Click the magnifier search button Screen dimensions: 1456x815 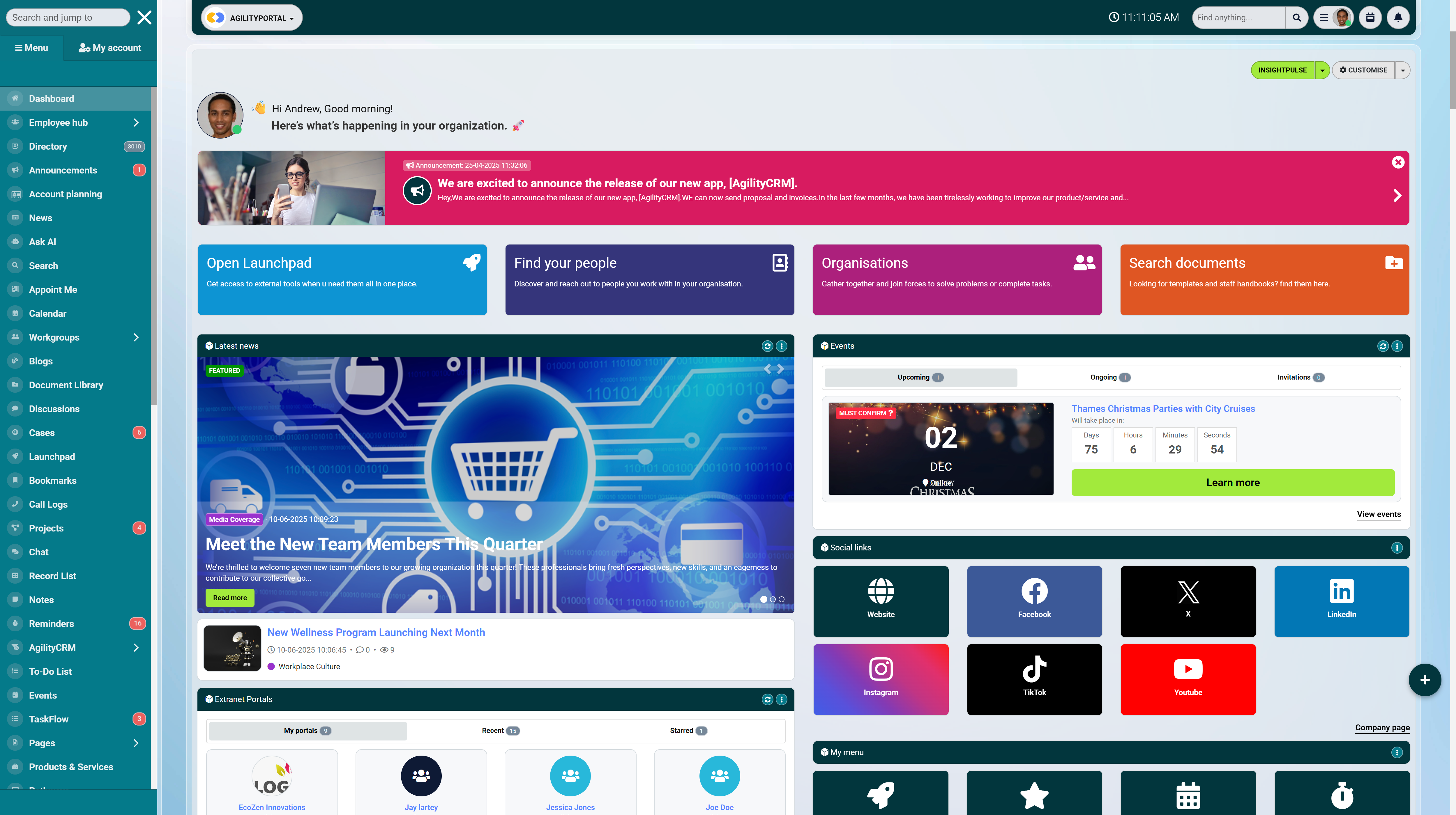tap(1297, 17)
